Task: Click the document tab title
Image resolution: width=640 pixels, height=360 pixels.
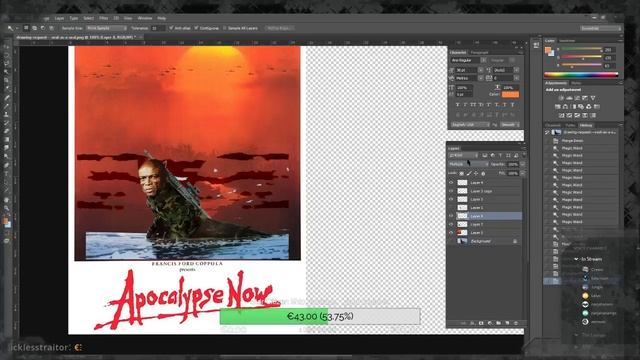Action: (x=76, y=37)
